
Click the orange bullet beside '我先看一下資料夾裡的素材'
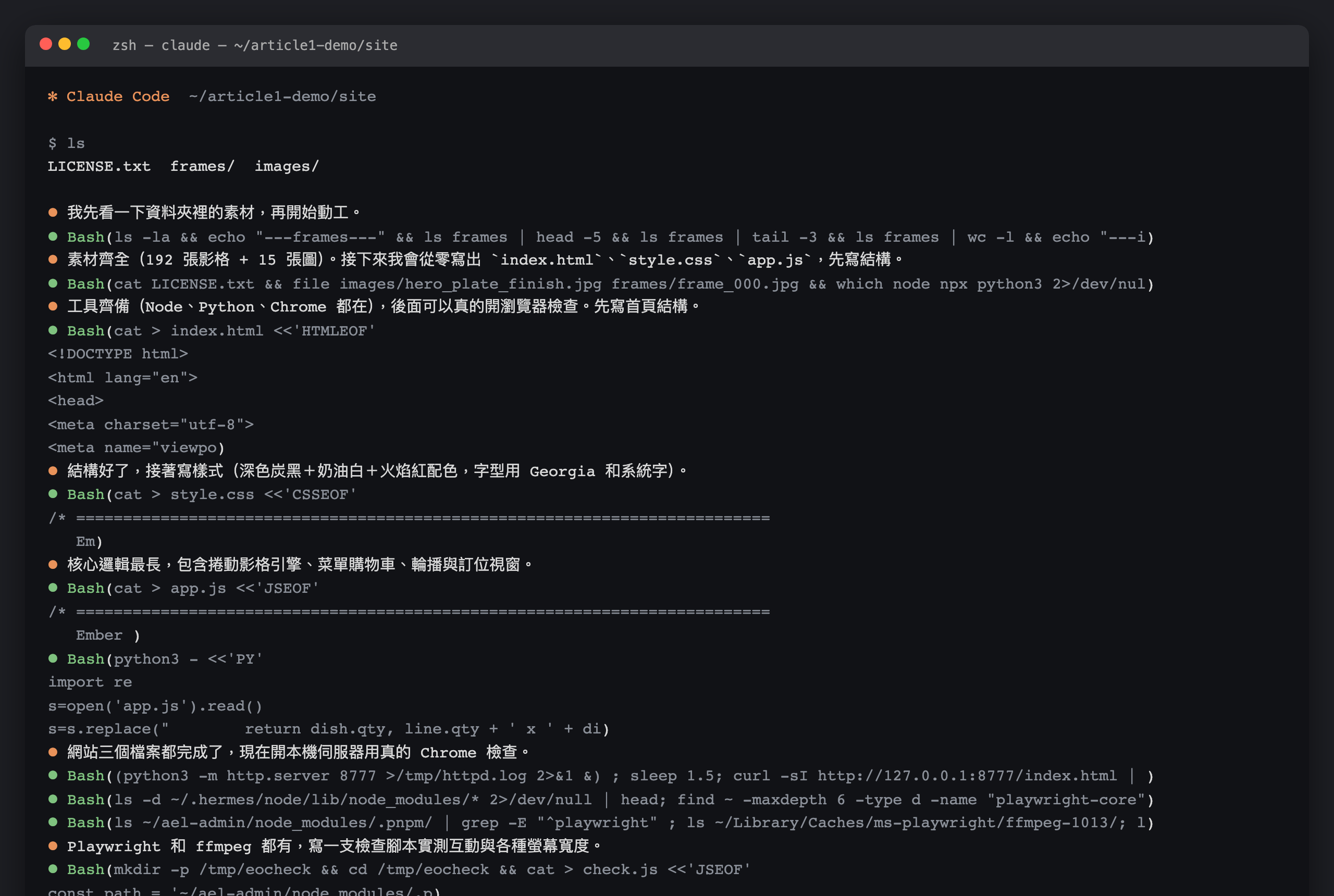click(x=53, y=213)
